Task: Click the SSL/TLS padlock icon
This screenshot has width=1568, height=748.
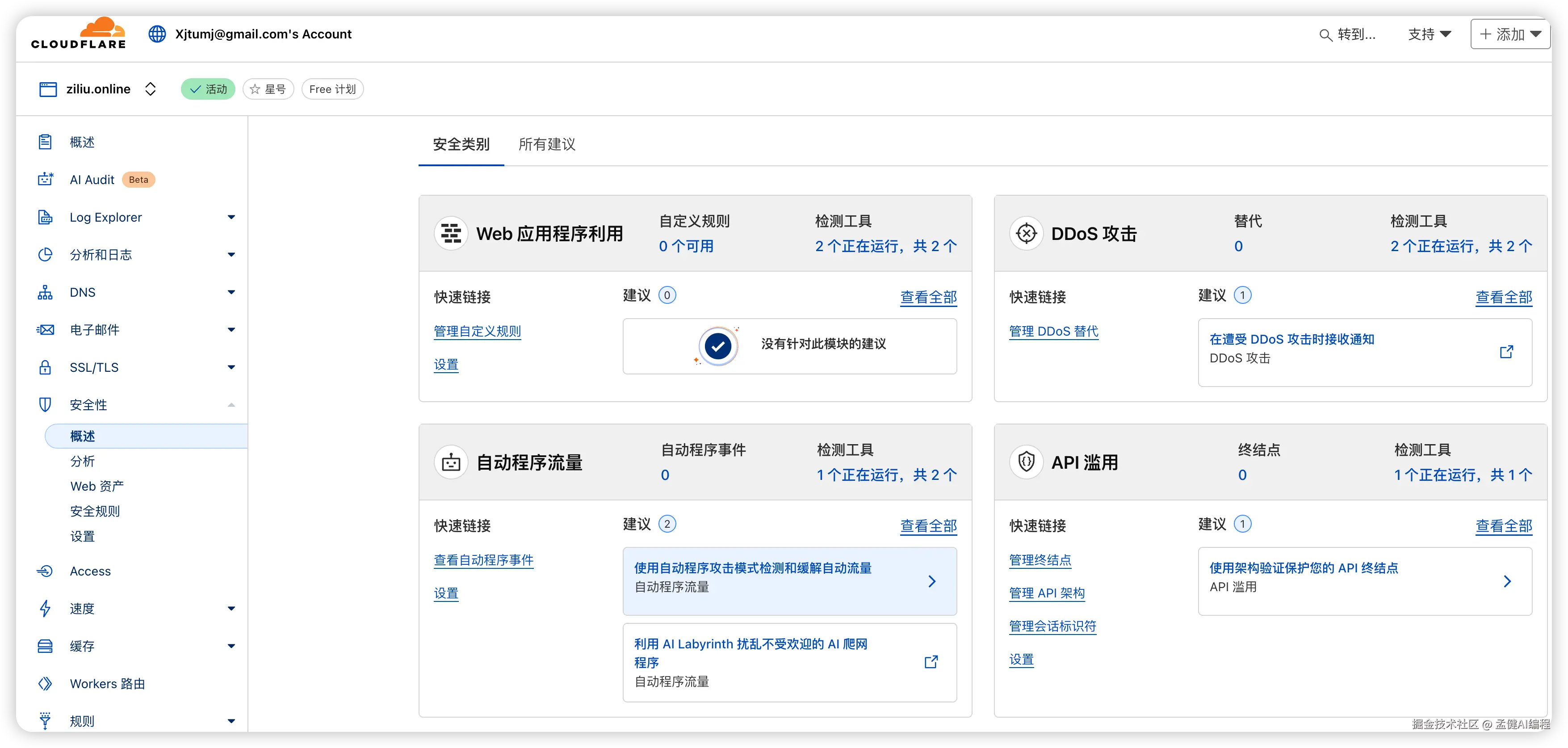Action: (x=46, y=368)
